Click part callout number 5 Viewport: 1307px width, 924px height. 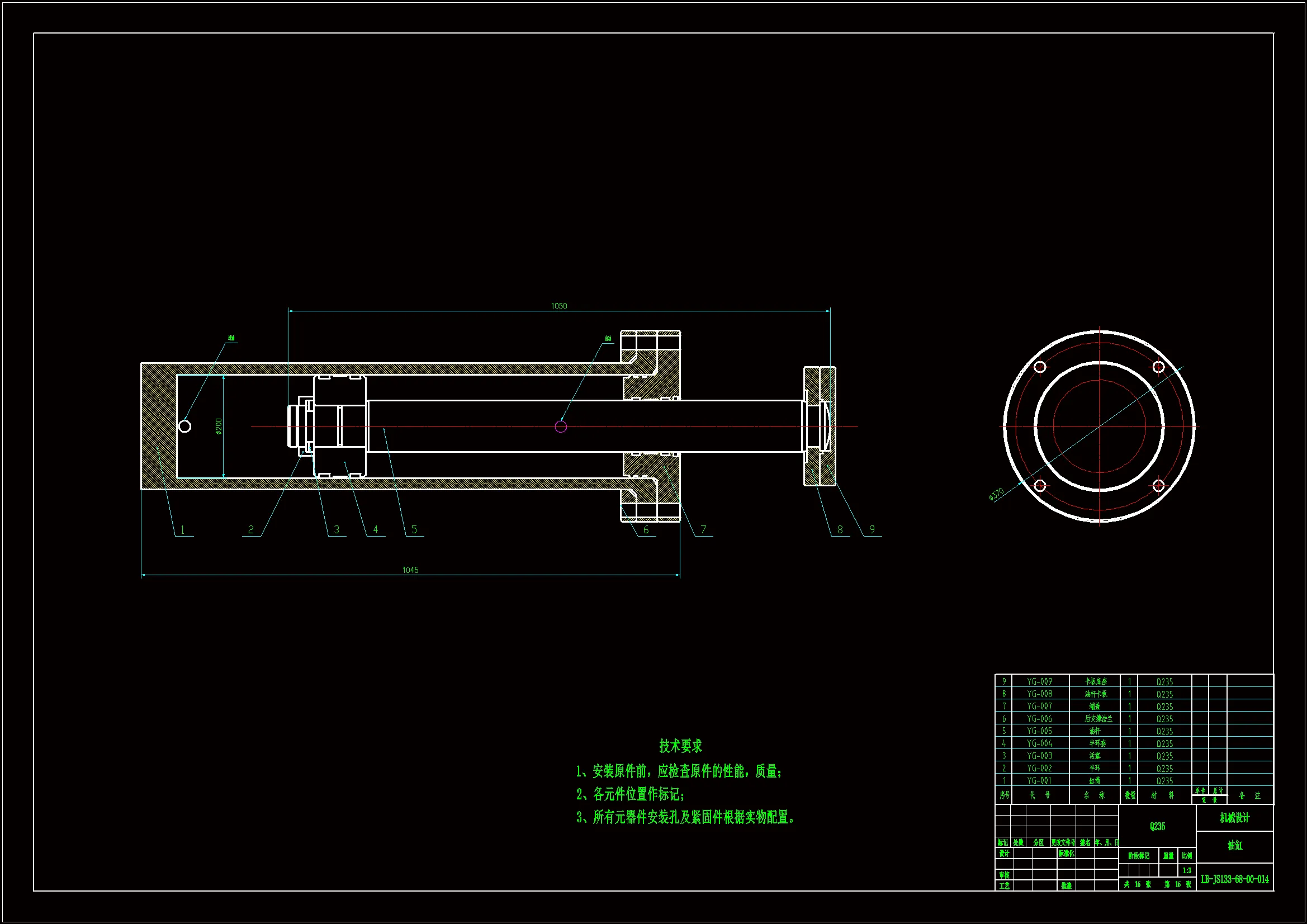click(x=414, y=529)
